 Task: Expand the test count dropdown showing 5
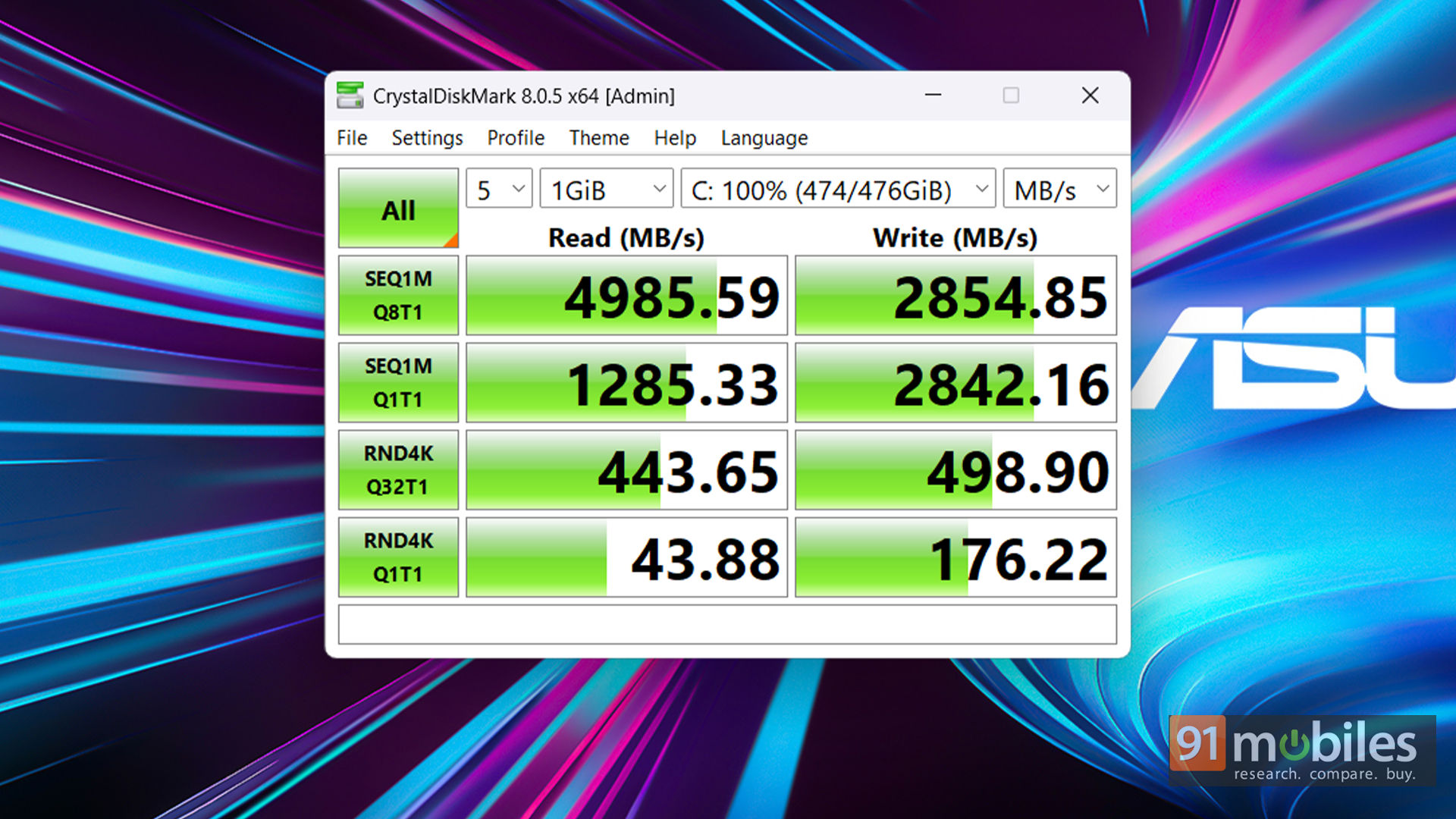tap(499, 188)
